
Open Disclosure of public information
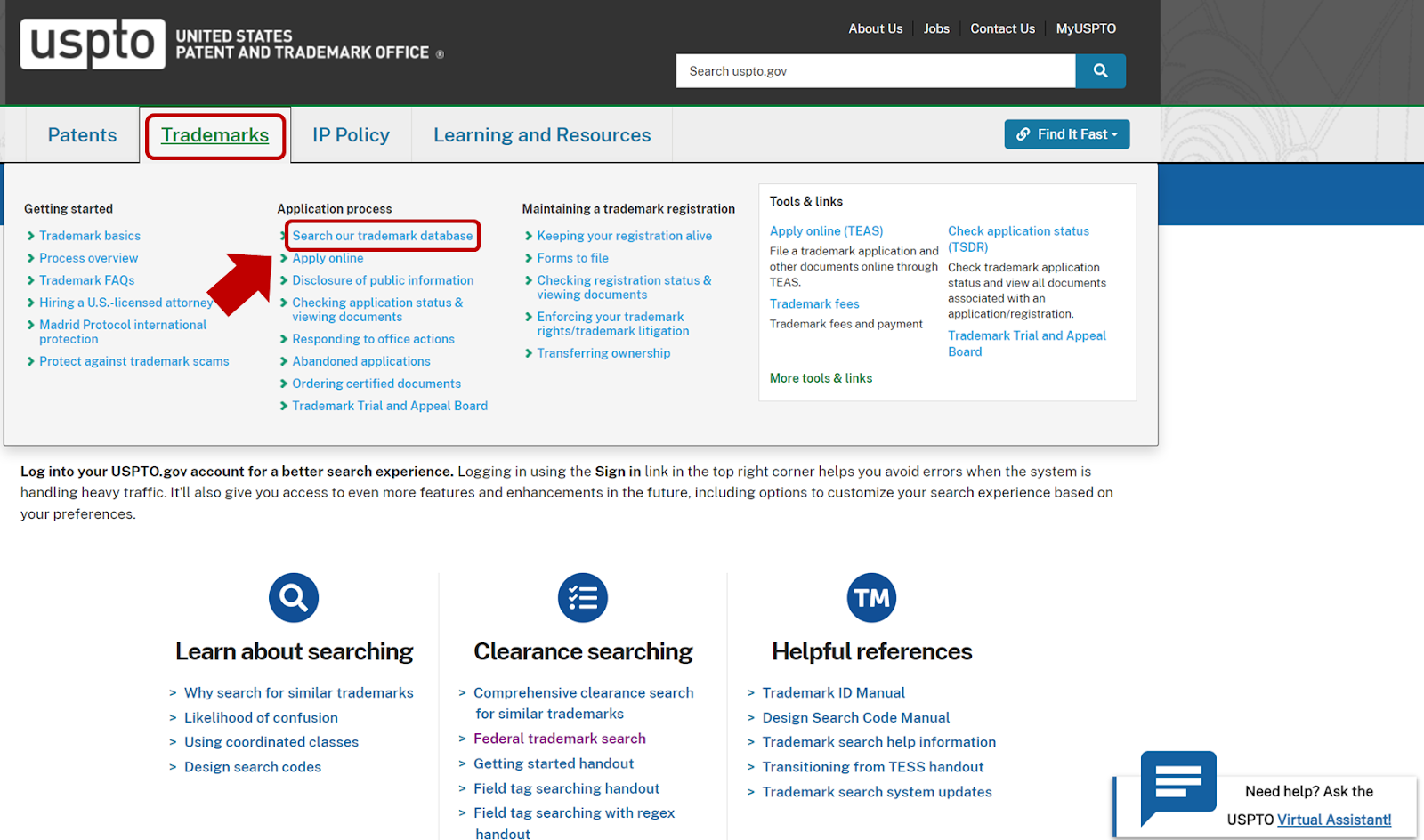383,280
